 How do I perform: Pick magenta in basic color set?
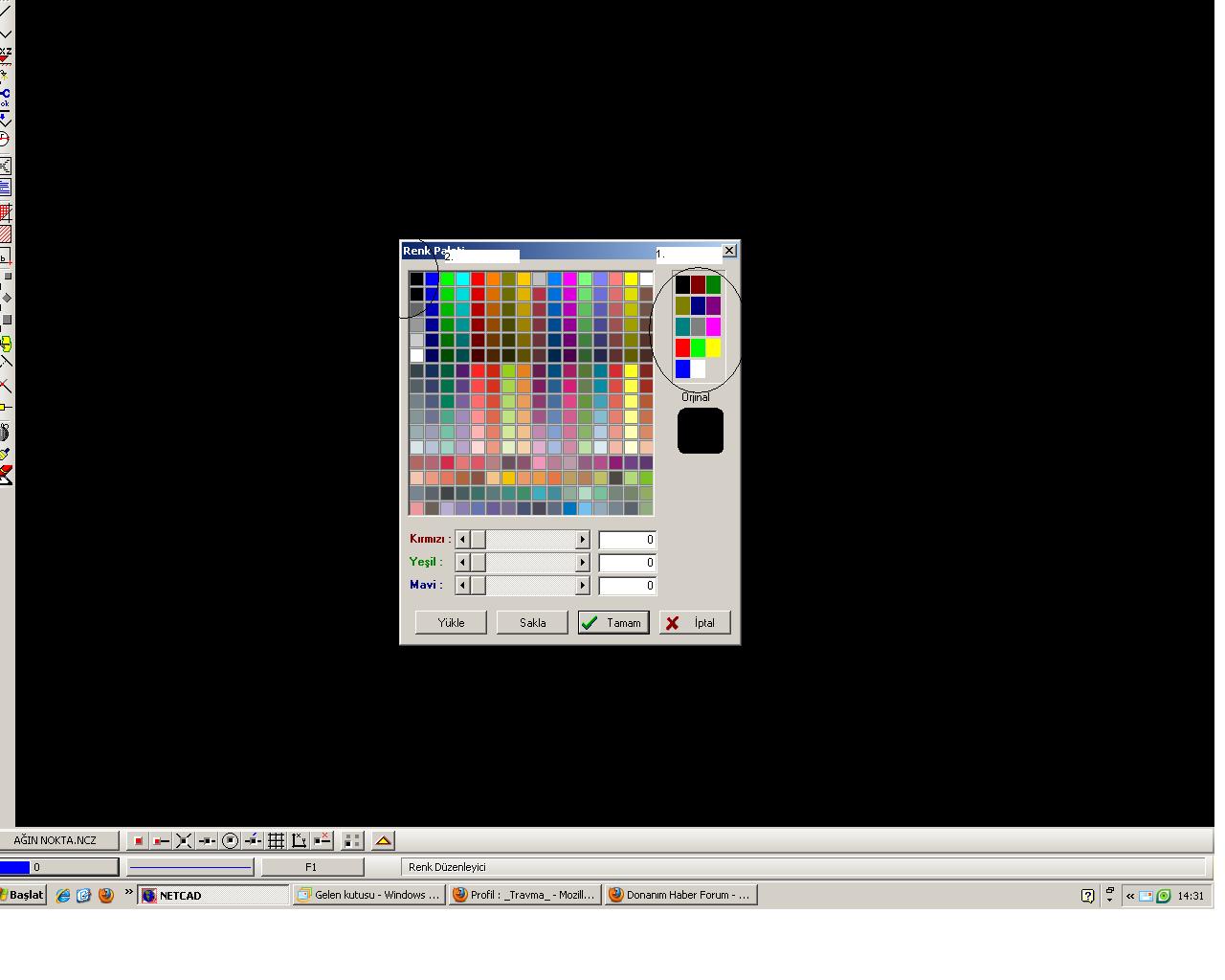pyautogui.click(x=713, y=326)
